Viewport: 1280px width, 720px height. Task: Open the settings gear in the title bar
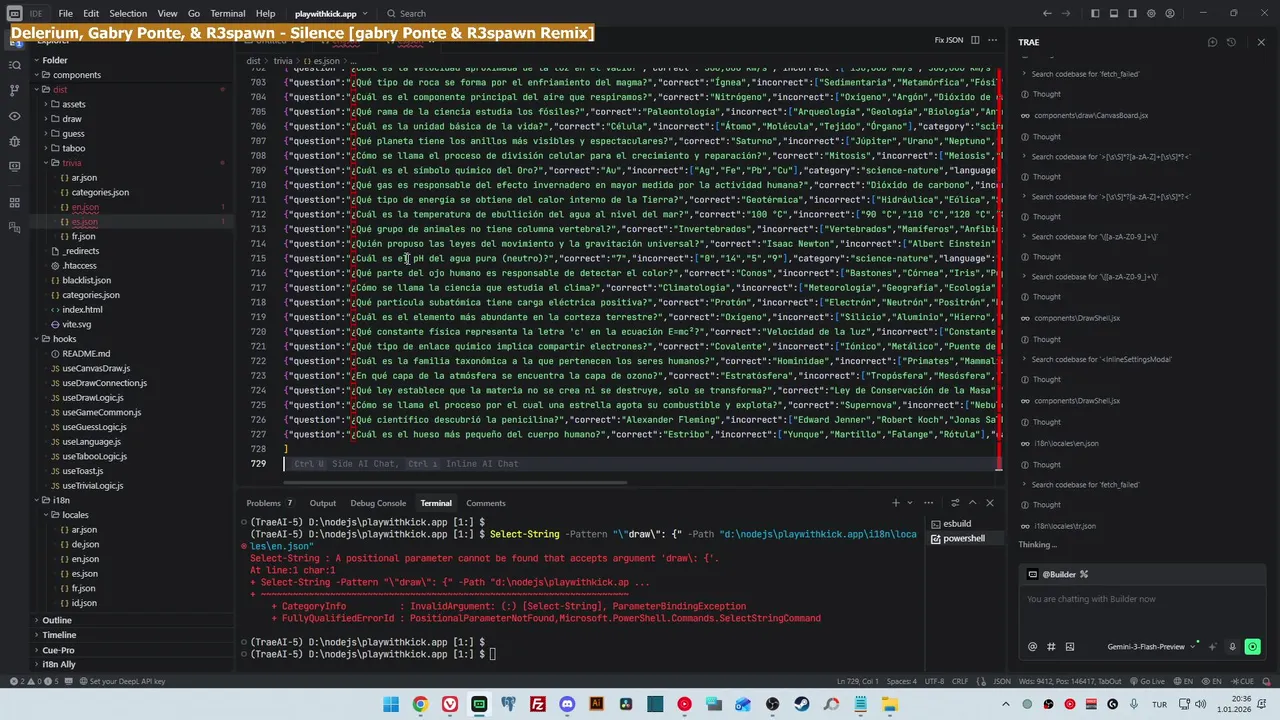(x=1151, y=13)
